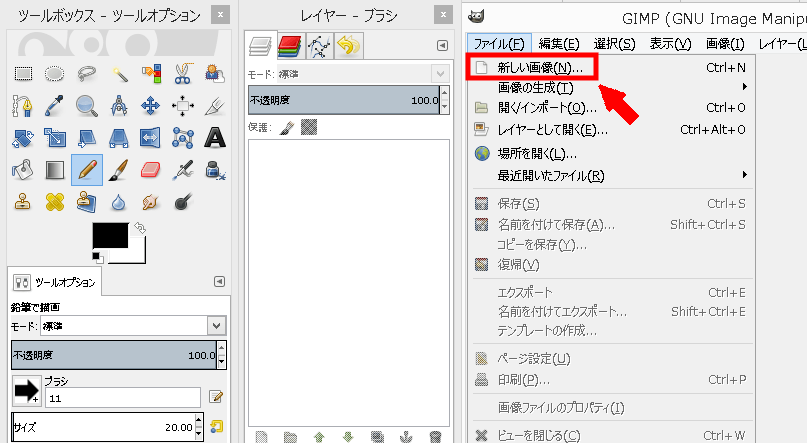
Task: Open the 選択(S) menu
Action: coord(614,44)
